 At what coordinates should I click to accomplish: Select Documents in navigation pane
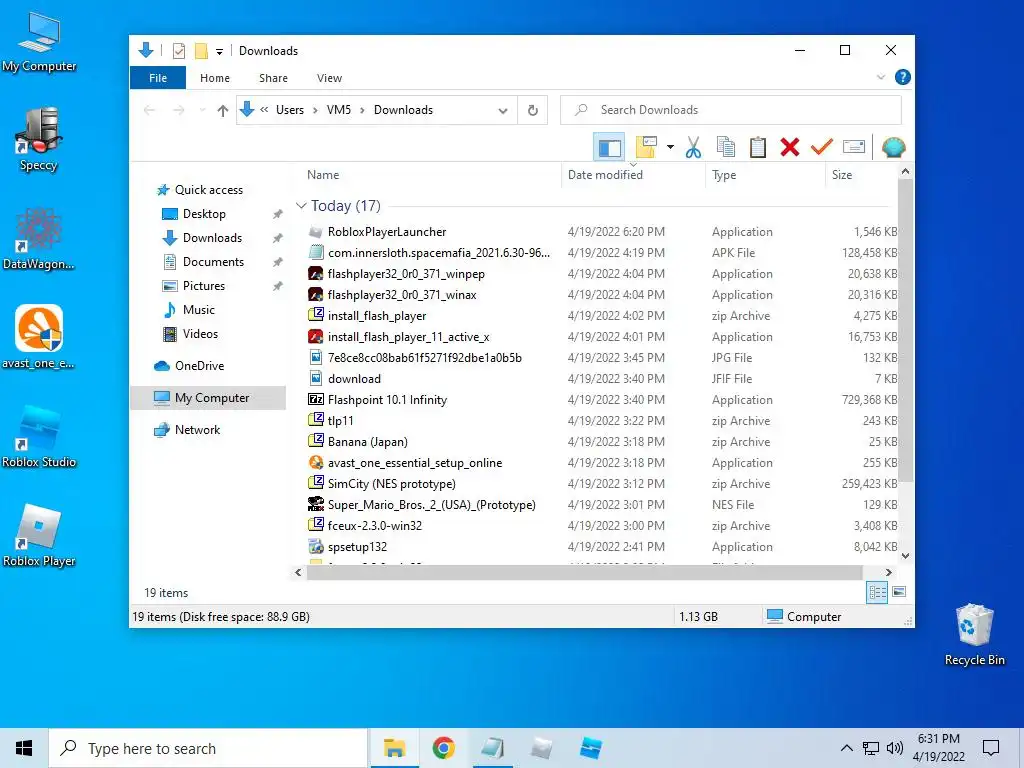point(213,262)
